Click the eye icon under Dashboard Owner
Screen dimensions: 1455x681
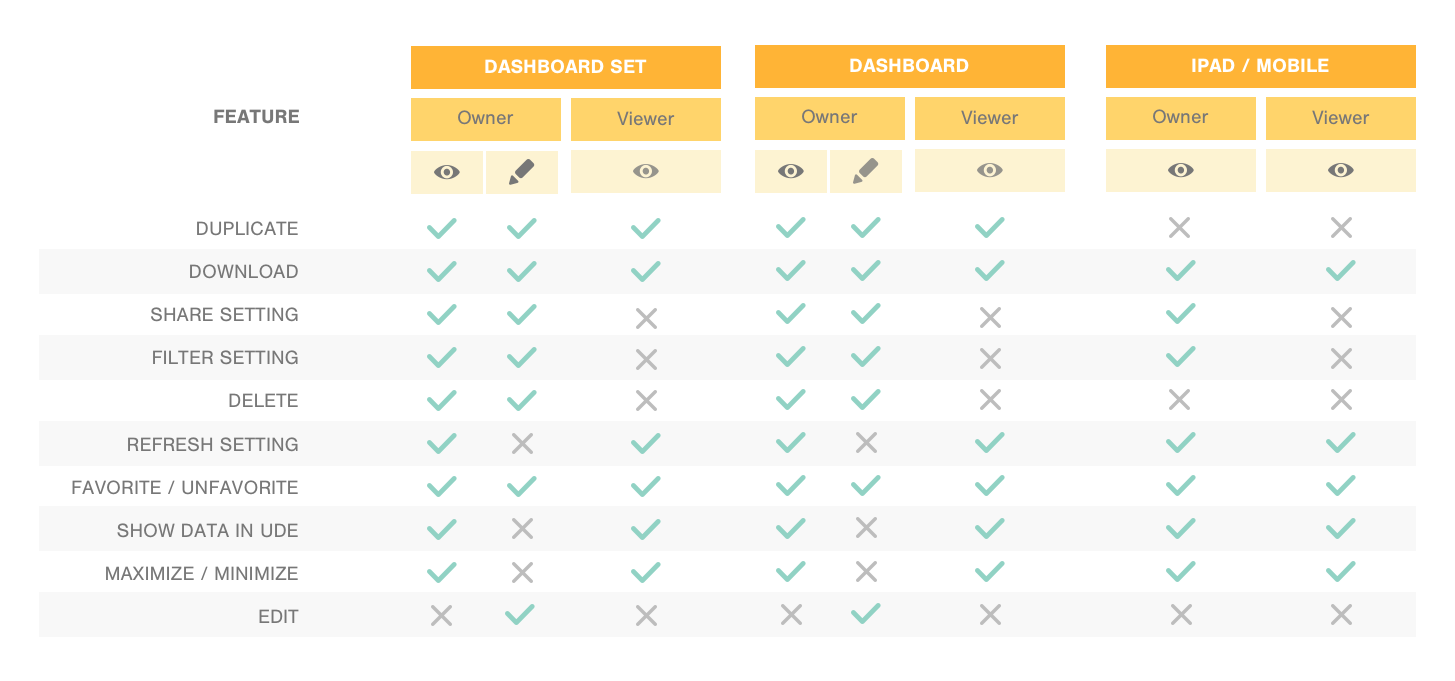(791, 172)
